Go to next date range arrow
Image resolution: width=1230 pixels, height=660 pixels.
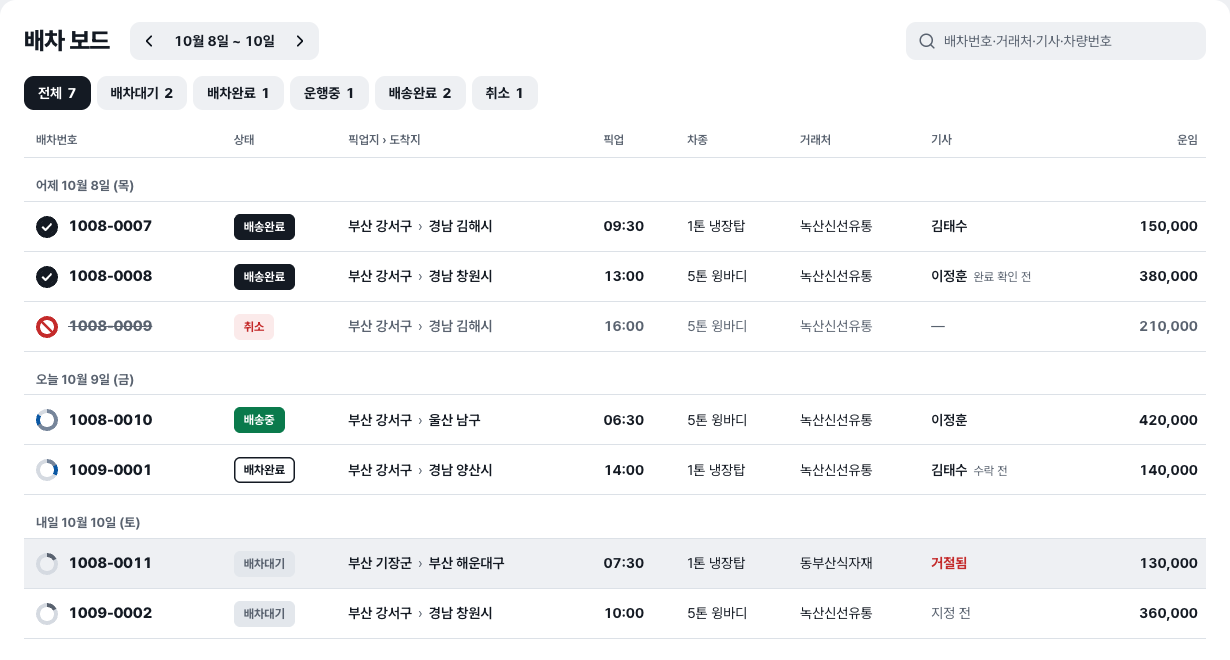click(300, 41)
